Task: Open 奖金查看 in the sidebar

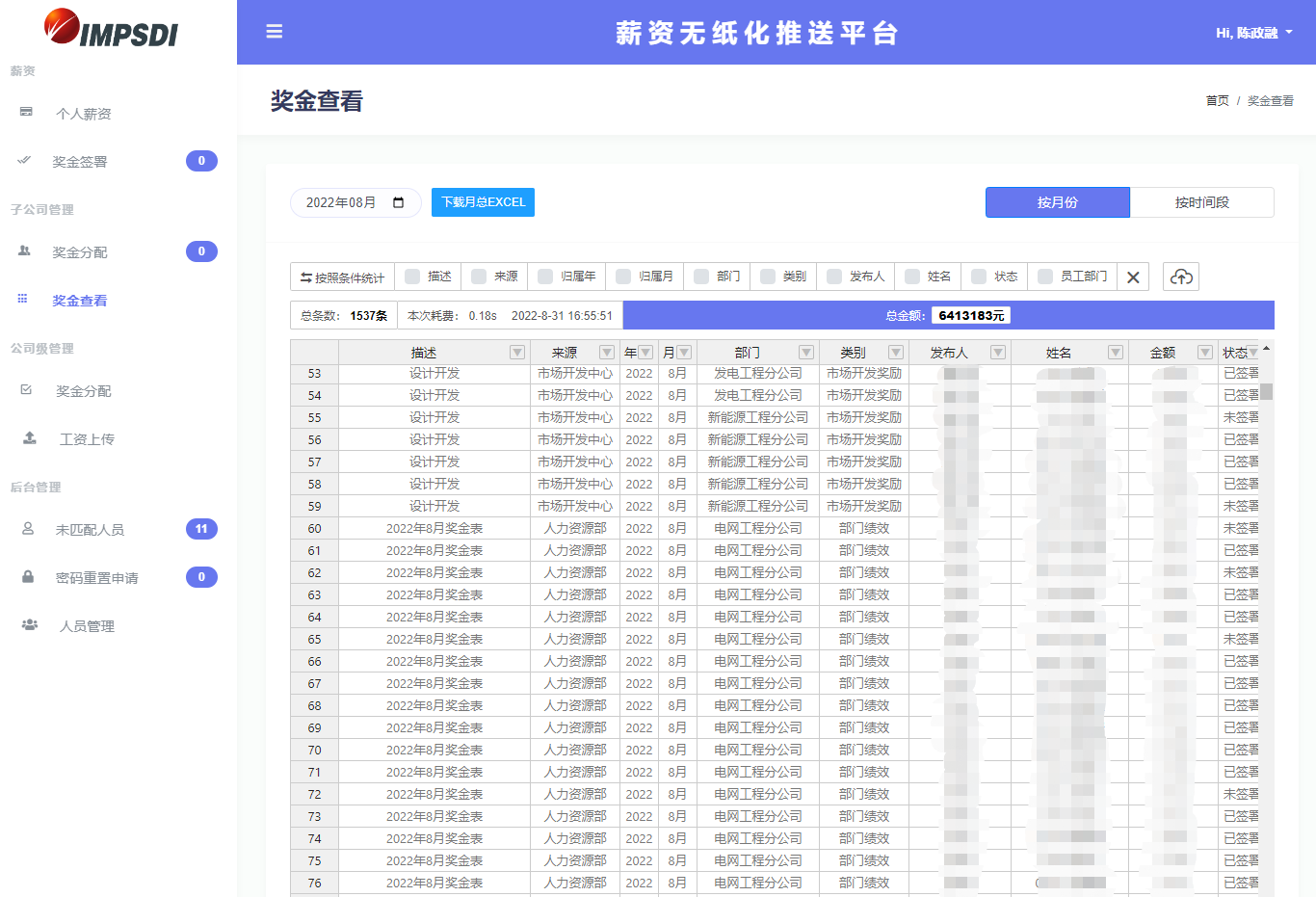Action: pyautogui.click(x=80, y=301)
